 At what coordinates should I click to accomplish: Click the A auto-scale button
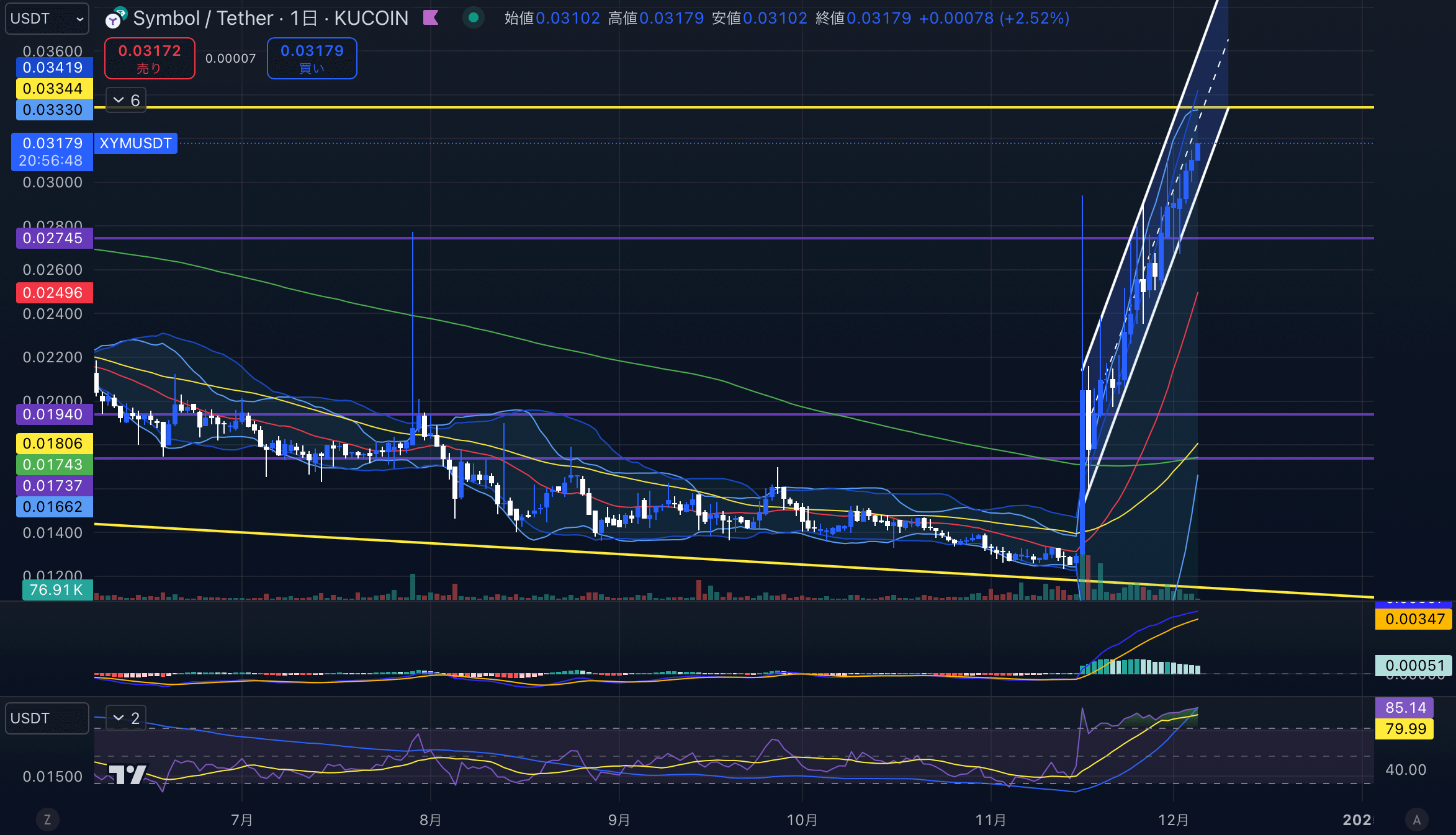1417,819
